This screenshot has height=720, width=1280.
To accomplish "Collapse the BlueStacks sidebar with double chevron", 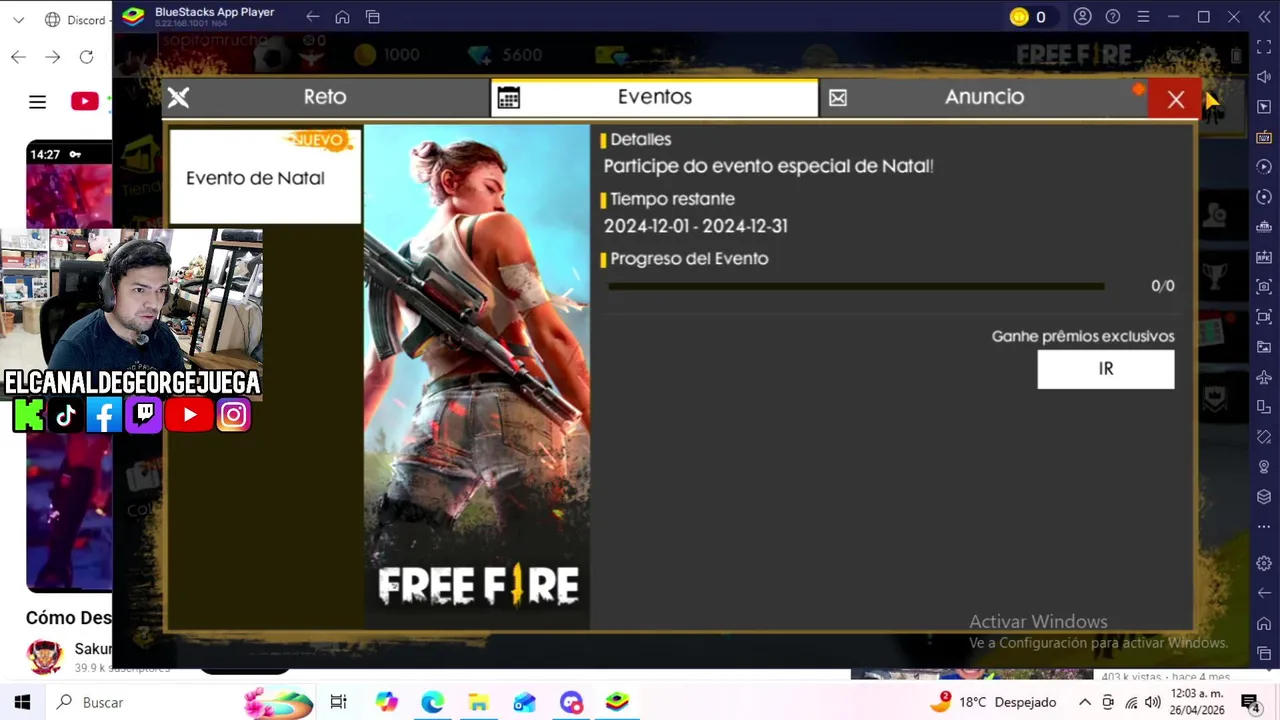I will pyautogui.click(x=1264, y=17).
